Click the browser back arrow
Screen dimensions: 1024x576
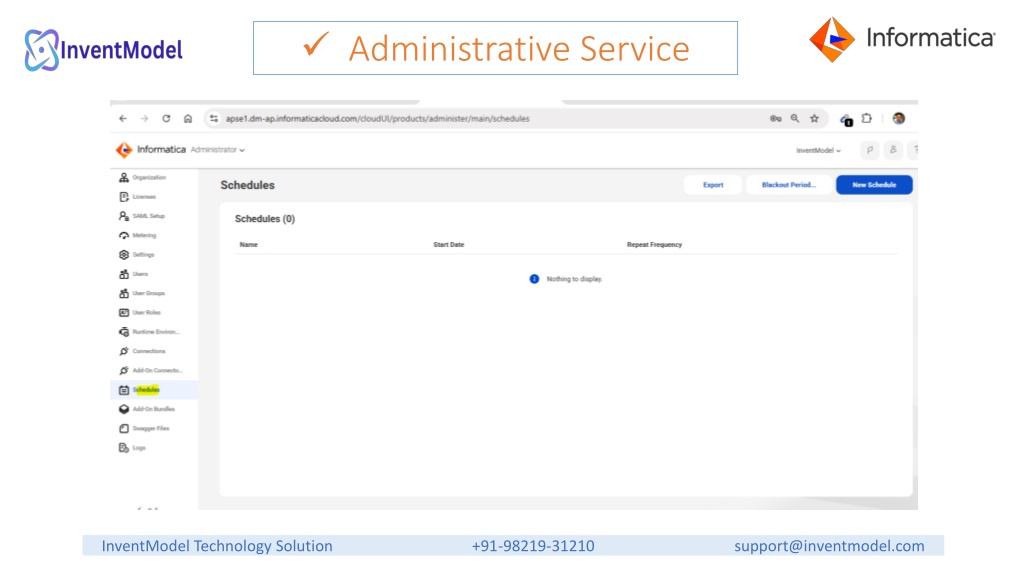(123, 119)
